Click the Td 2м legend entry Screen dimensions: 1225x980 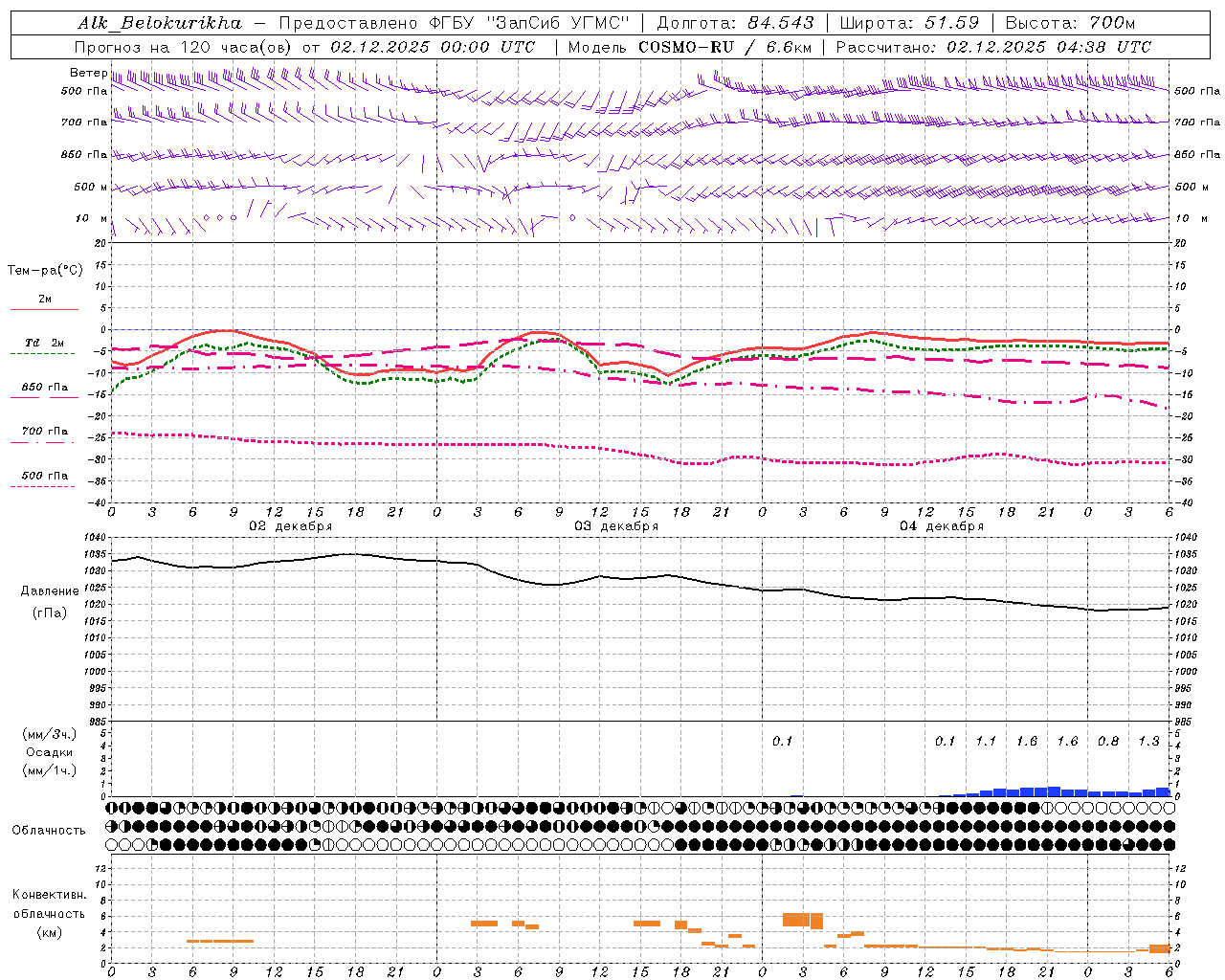coord(45,343)
